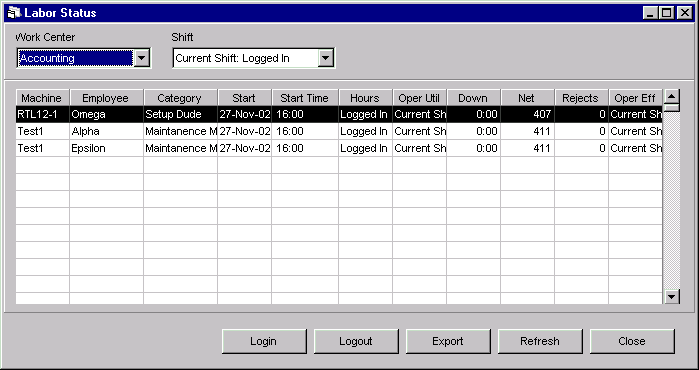Click the Category column header
The height and width of the screenshot is (370, 699).
[x=180, y=98]
